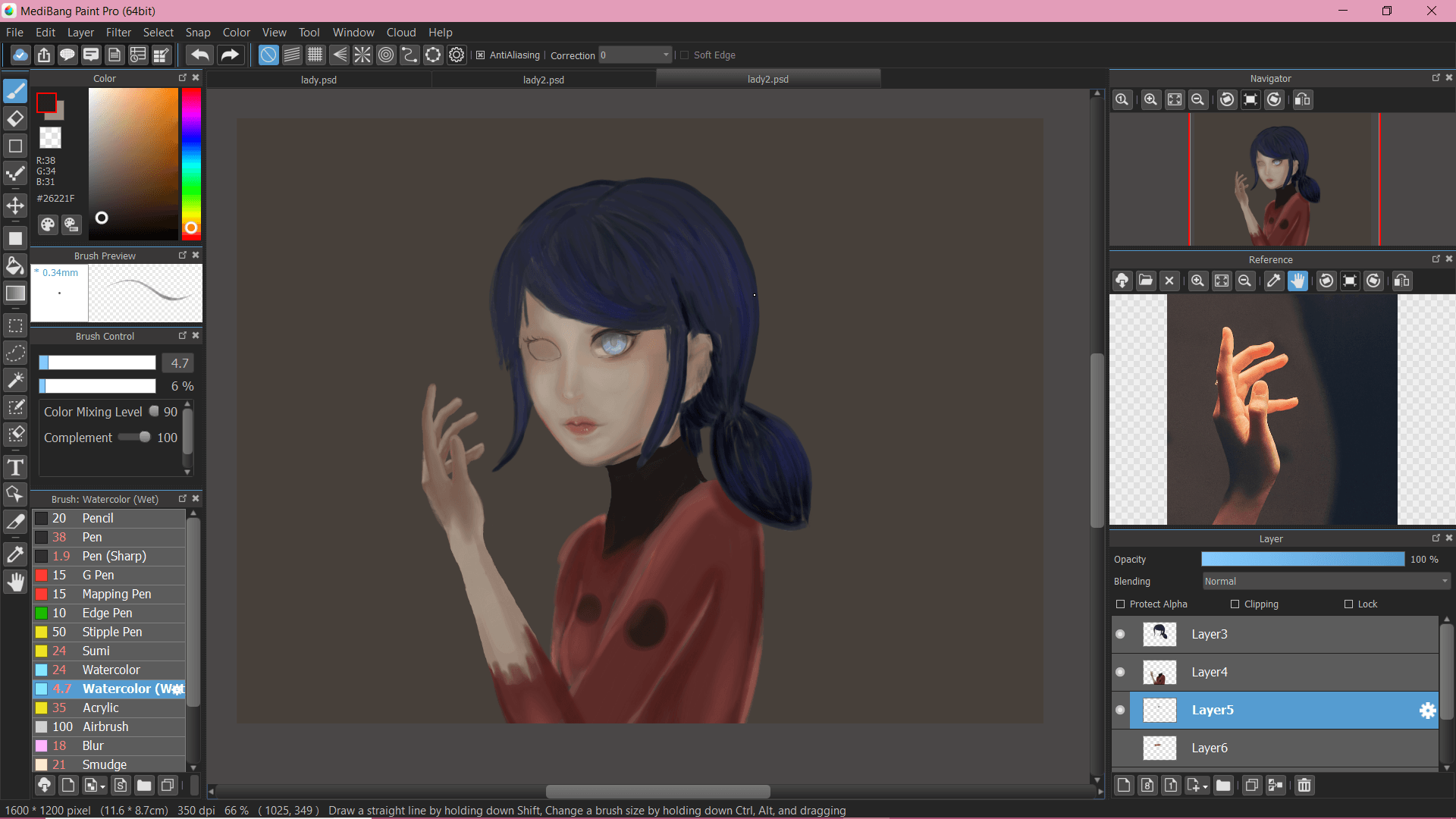Hide Layer4 visibility
This screenshot has height=819, width=1456.
1120,672
